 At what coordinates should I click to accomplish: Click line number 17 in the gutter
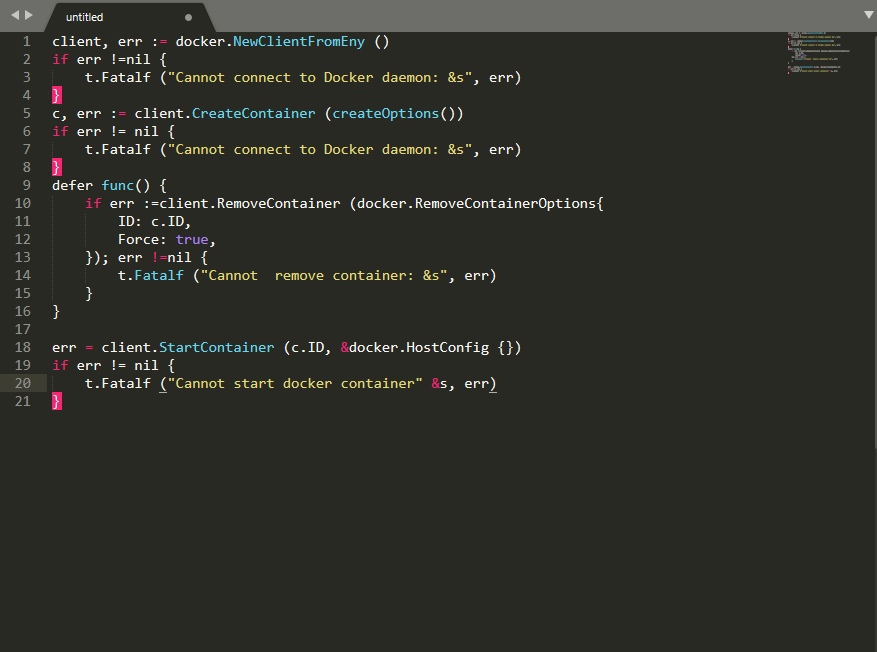pyautogui.click(x=22, y=329)
